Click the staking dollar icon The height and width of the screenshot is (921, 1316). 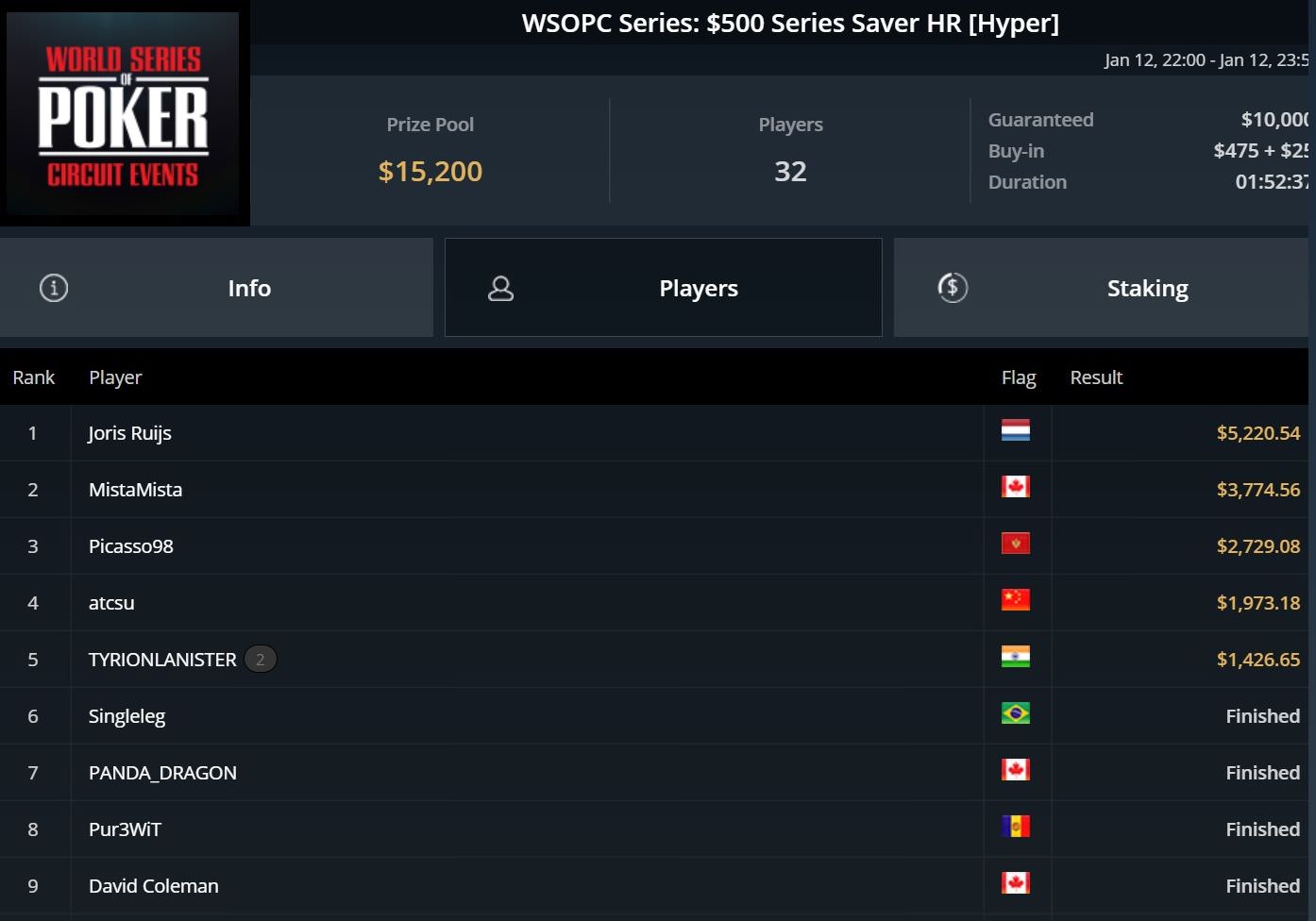(953, 287)
